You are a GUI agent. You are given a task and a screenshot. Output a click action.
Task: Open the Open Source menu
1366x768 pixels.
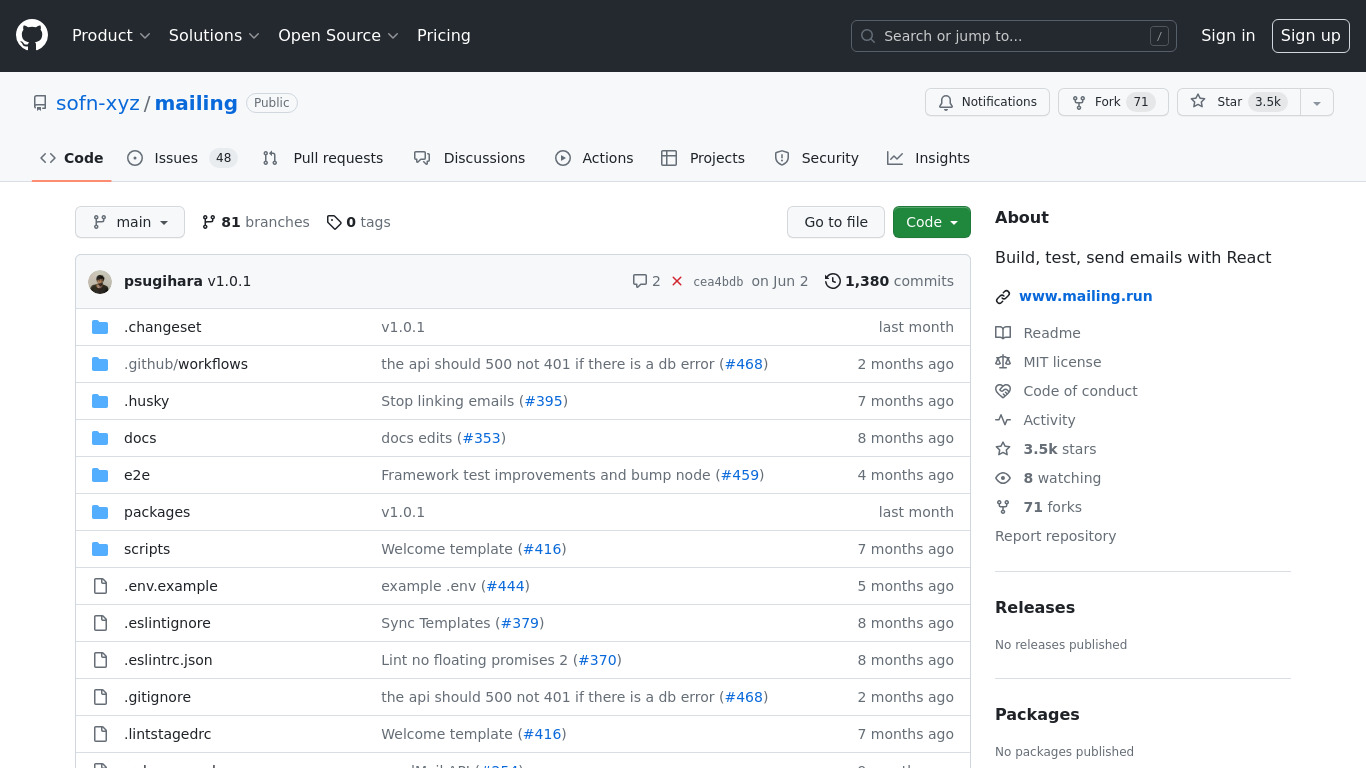pyautogui.click(x=338, y=36)
